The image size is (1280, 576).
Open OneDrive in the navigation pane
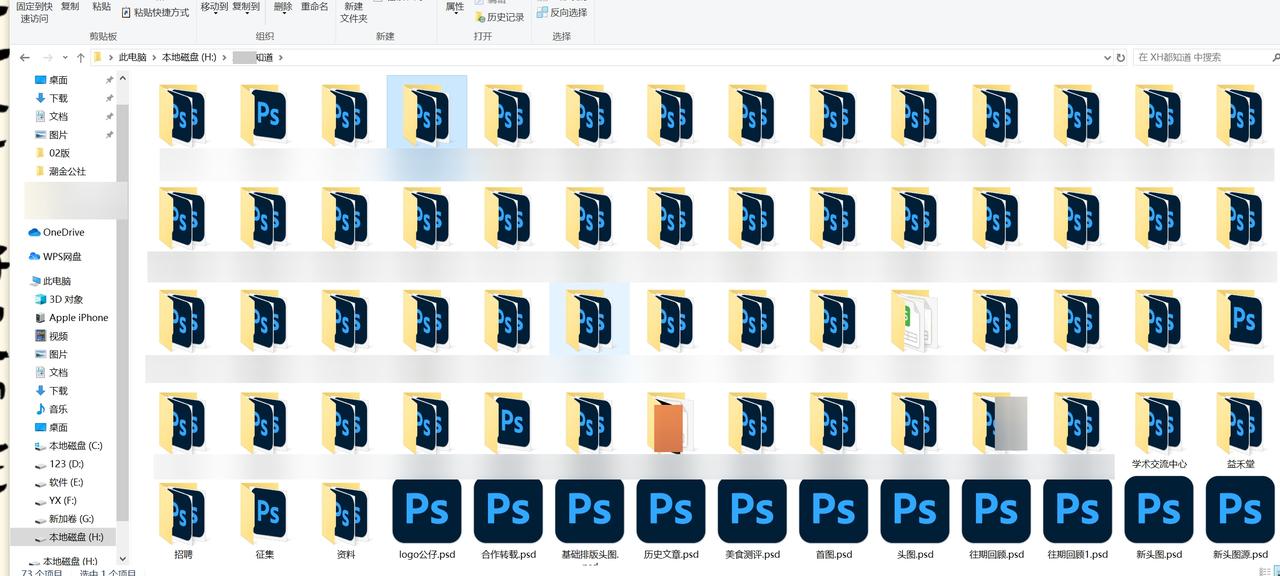pyautogui.click(x=63, y=232)
